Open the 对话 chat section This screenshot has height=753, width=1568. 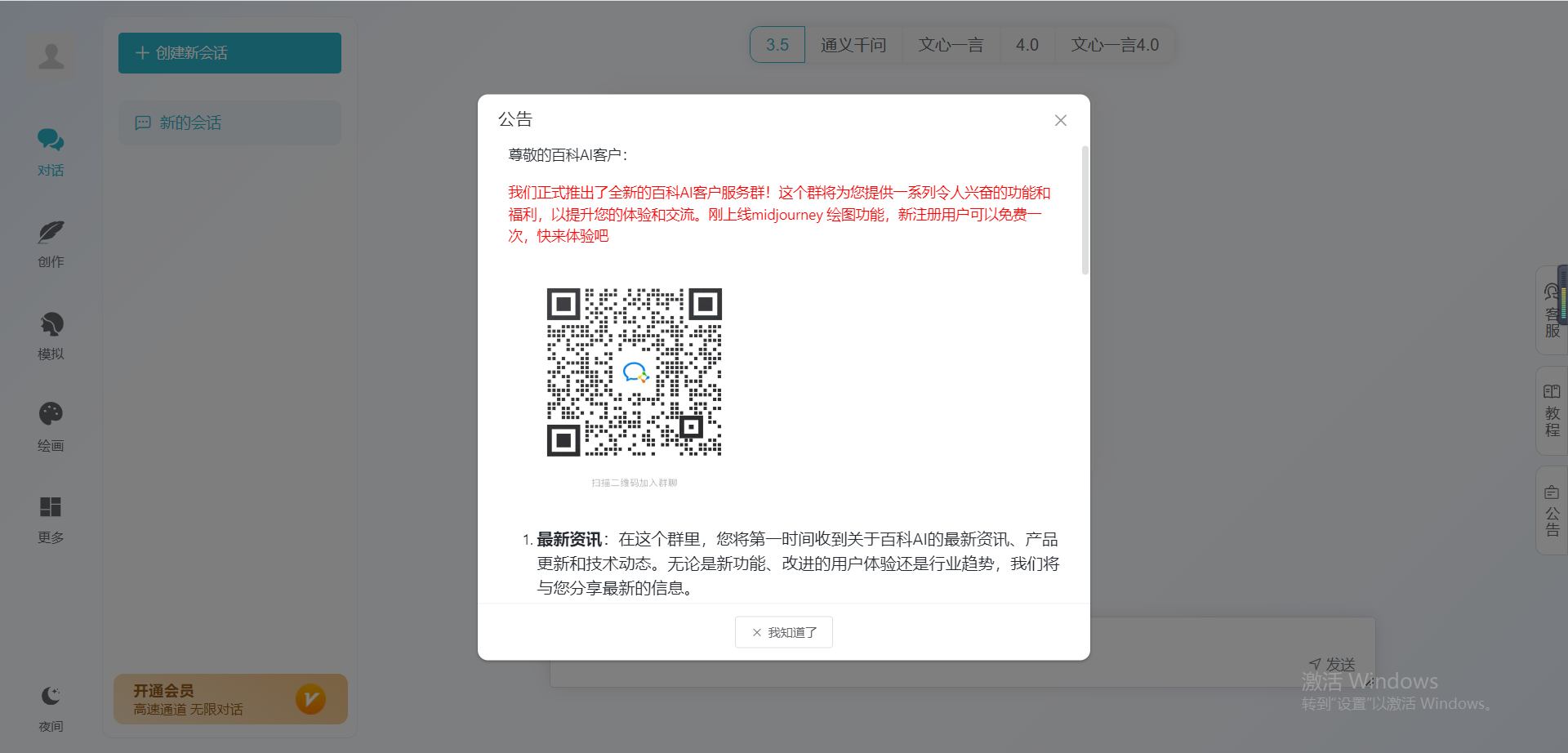point(51,152)
